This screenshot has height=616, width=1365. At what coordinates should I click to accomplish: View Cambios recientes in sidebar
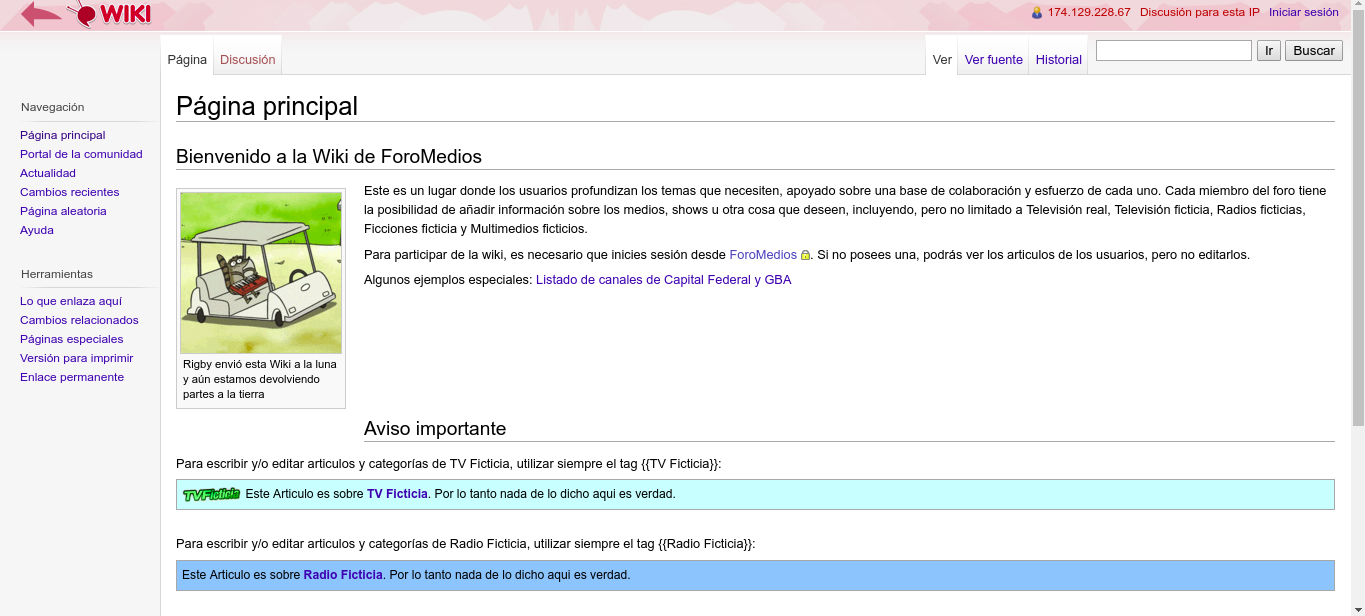coord(70,192)
